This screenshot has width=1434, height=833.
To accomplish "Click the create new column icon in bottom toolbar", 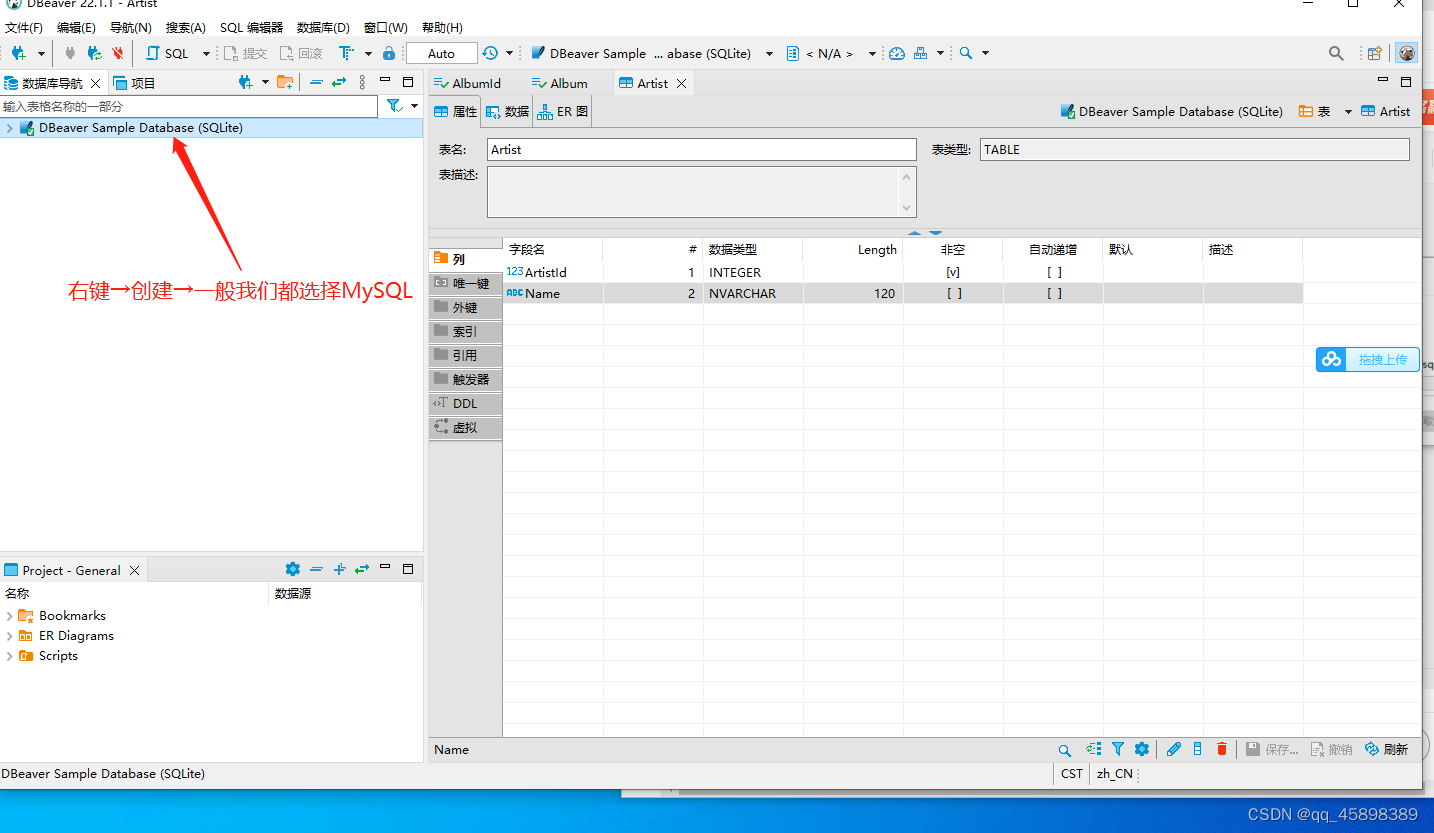I will click(1197, 749).
